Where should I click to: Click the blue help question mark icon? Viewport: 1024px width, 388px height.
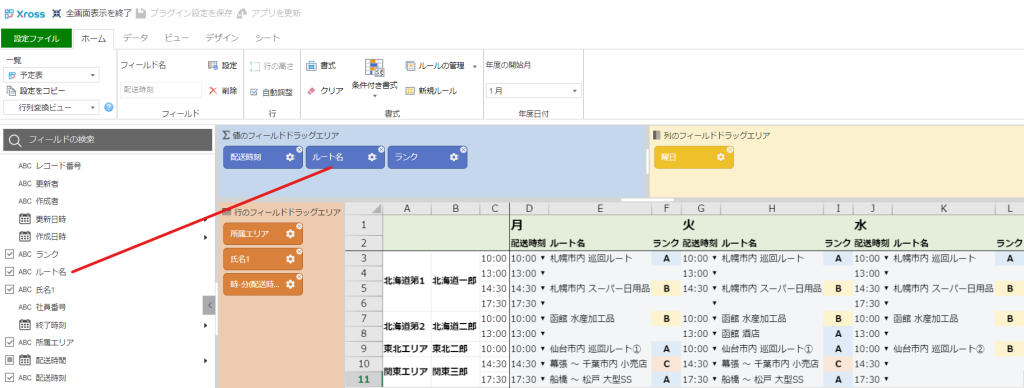click(109, 107)
